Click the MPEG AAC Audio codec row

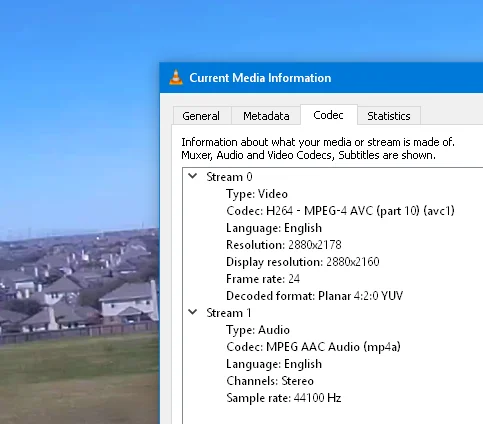[313, 347]
